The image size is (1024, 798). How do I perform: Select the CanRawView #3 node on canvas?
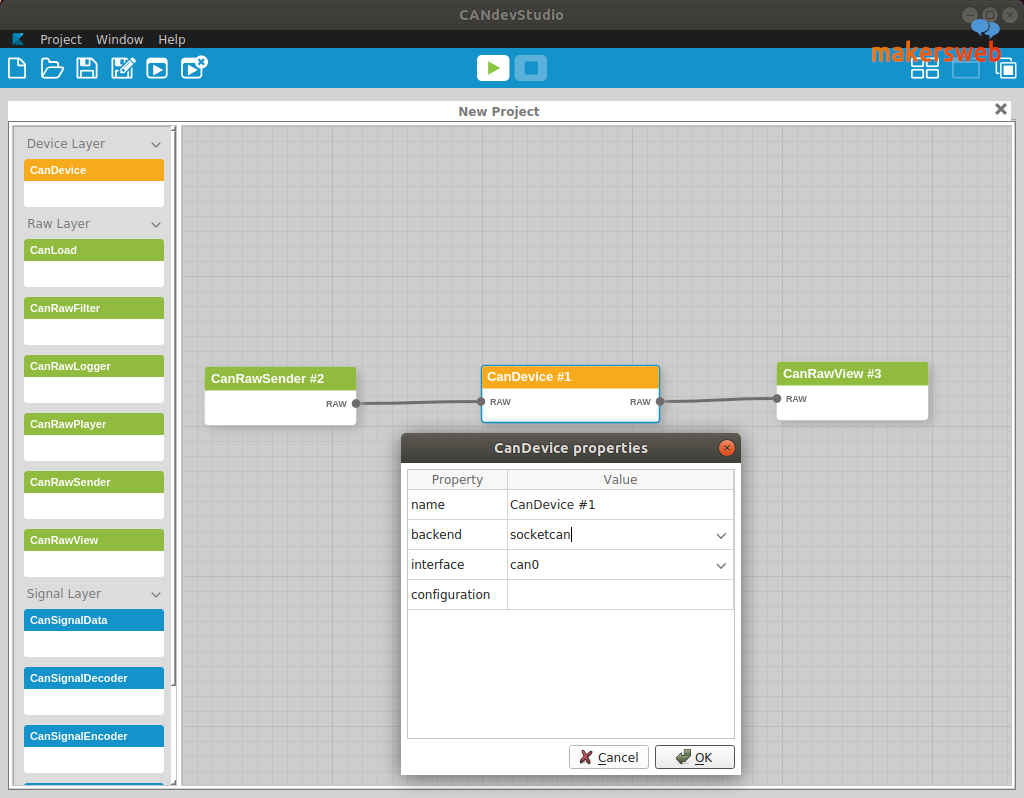click(x=852, y=374)
